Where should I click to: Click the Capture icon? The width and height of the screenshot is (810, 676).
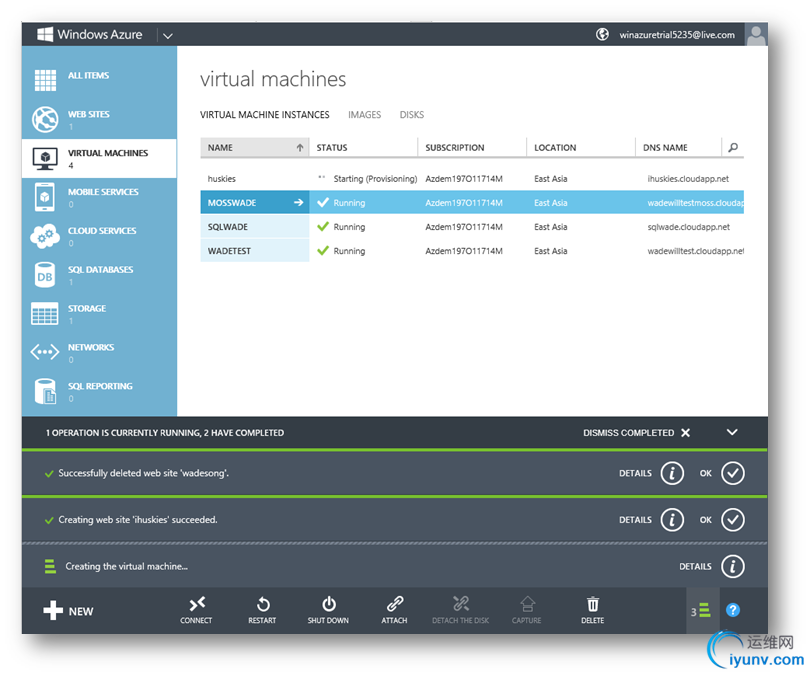click(x=527, y=604)
